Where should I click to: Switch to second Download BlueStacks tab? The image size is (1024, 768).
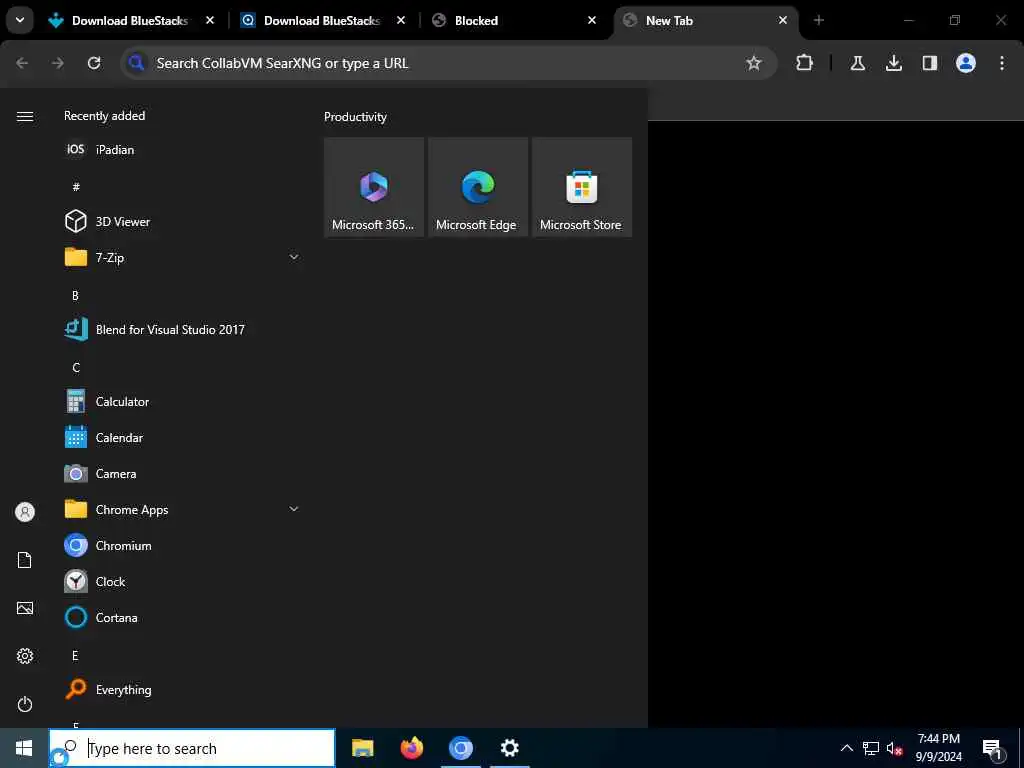323,21
